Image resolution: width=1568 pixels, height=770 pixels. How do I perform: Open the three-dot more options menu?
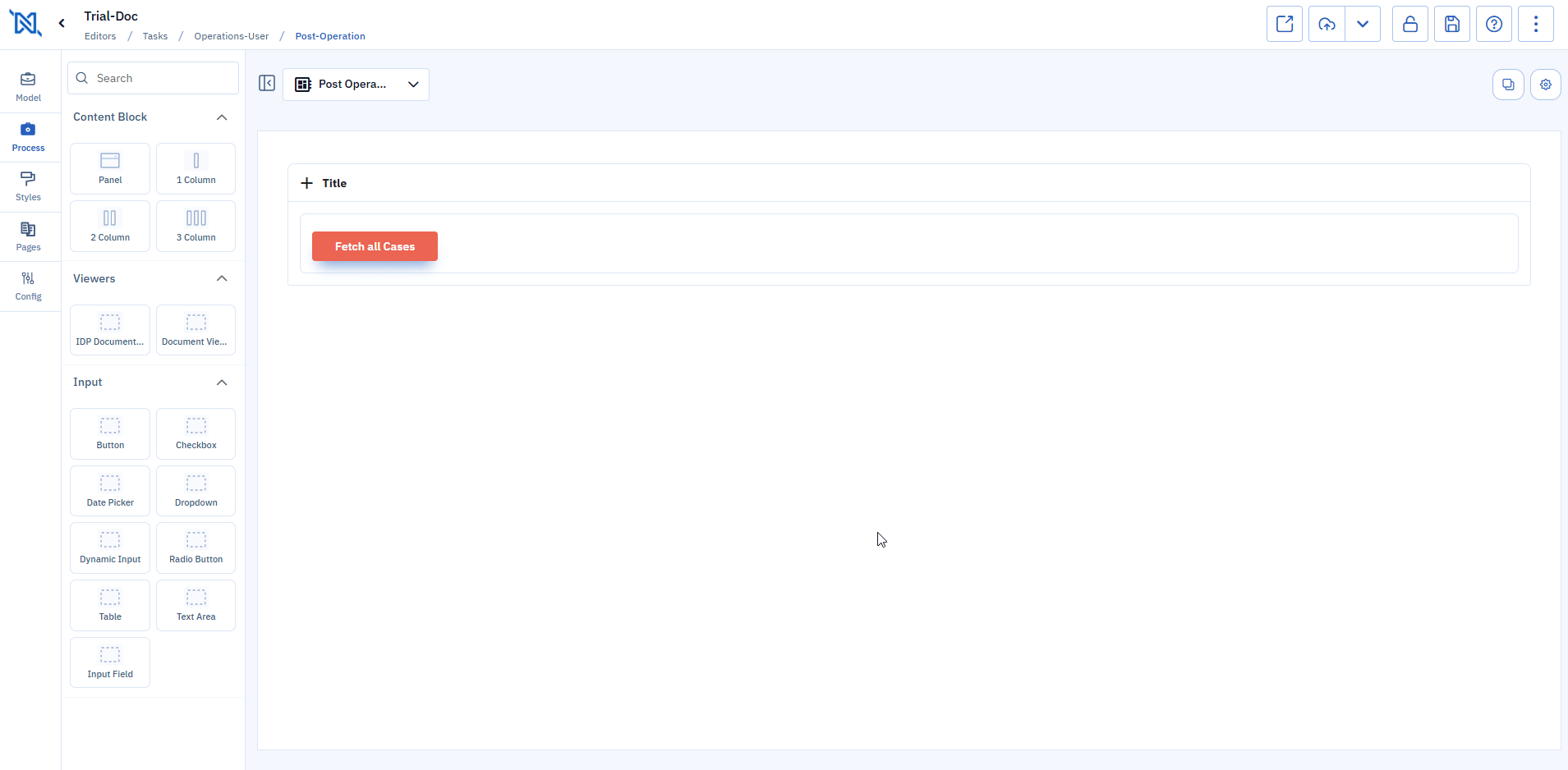(1536, 24)
